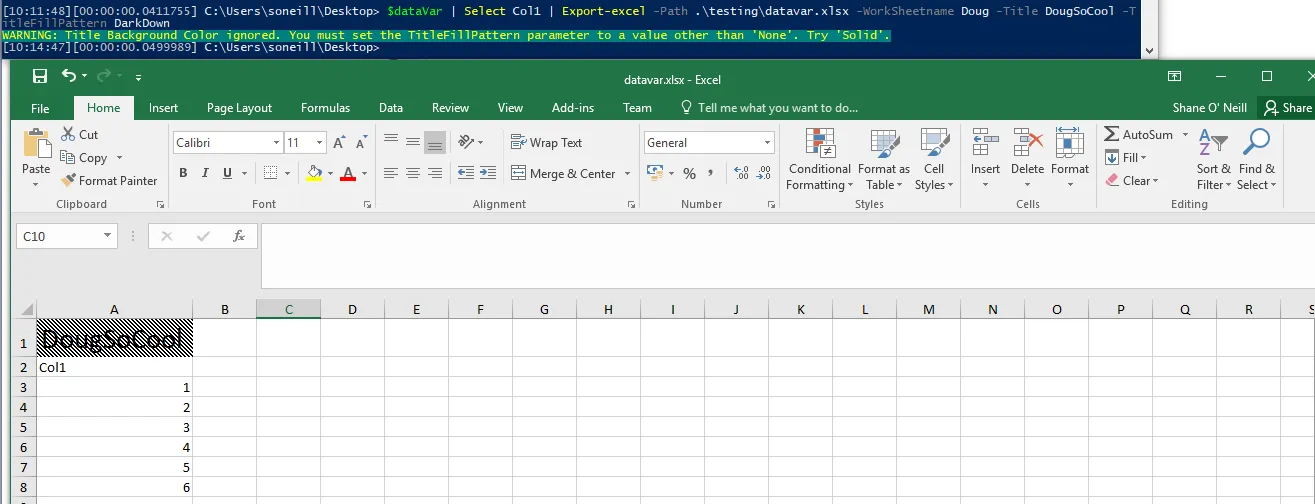Cut the selected cells
The height and width of the screenshot is (504, 1315).
click(80, 134)
